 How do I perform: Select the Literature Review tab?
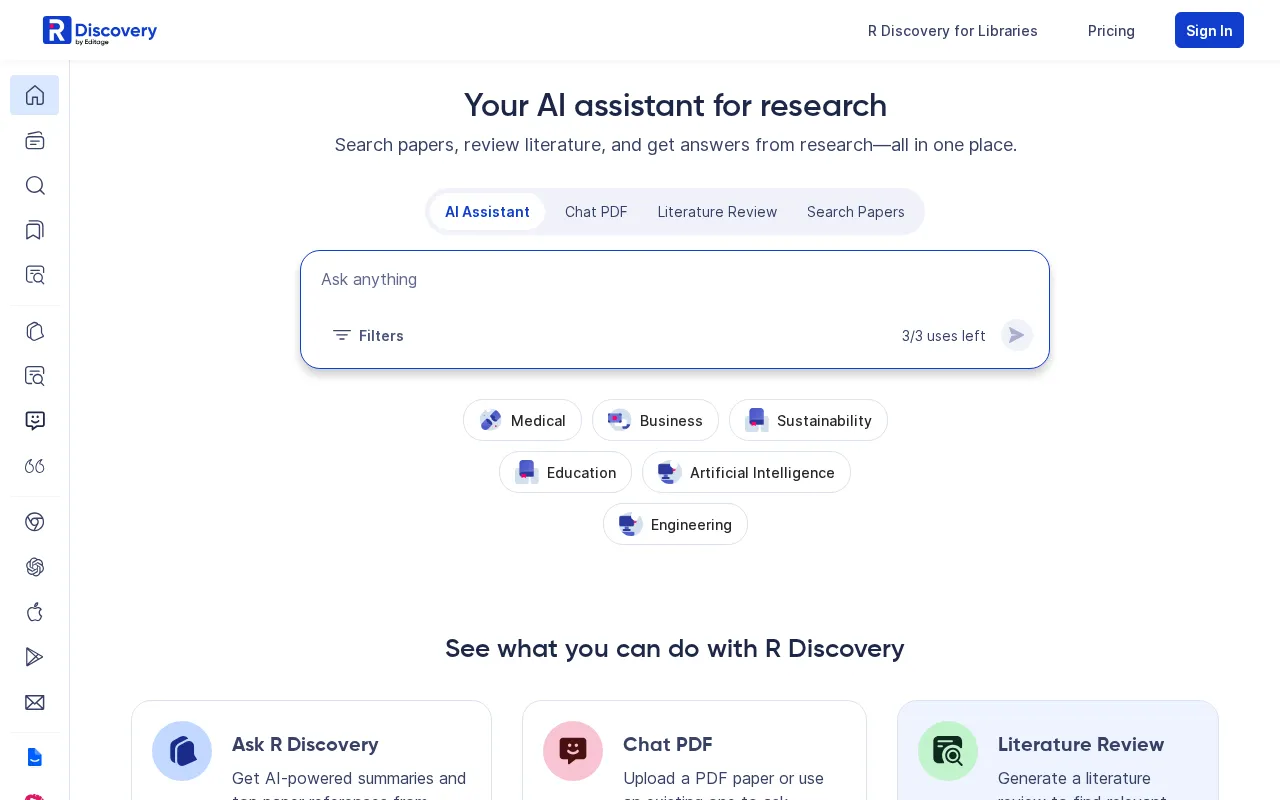(x=717, y=212)
